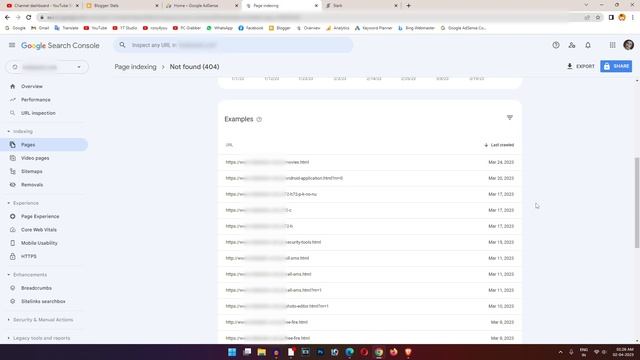Switch to the Home Google AdSense tab

[x=202, y=6]
